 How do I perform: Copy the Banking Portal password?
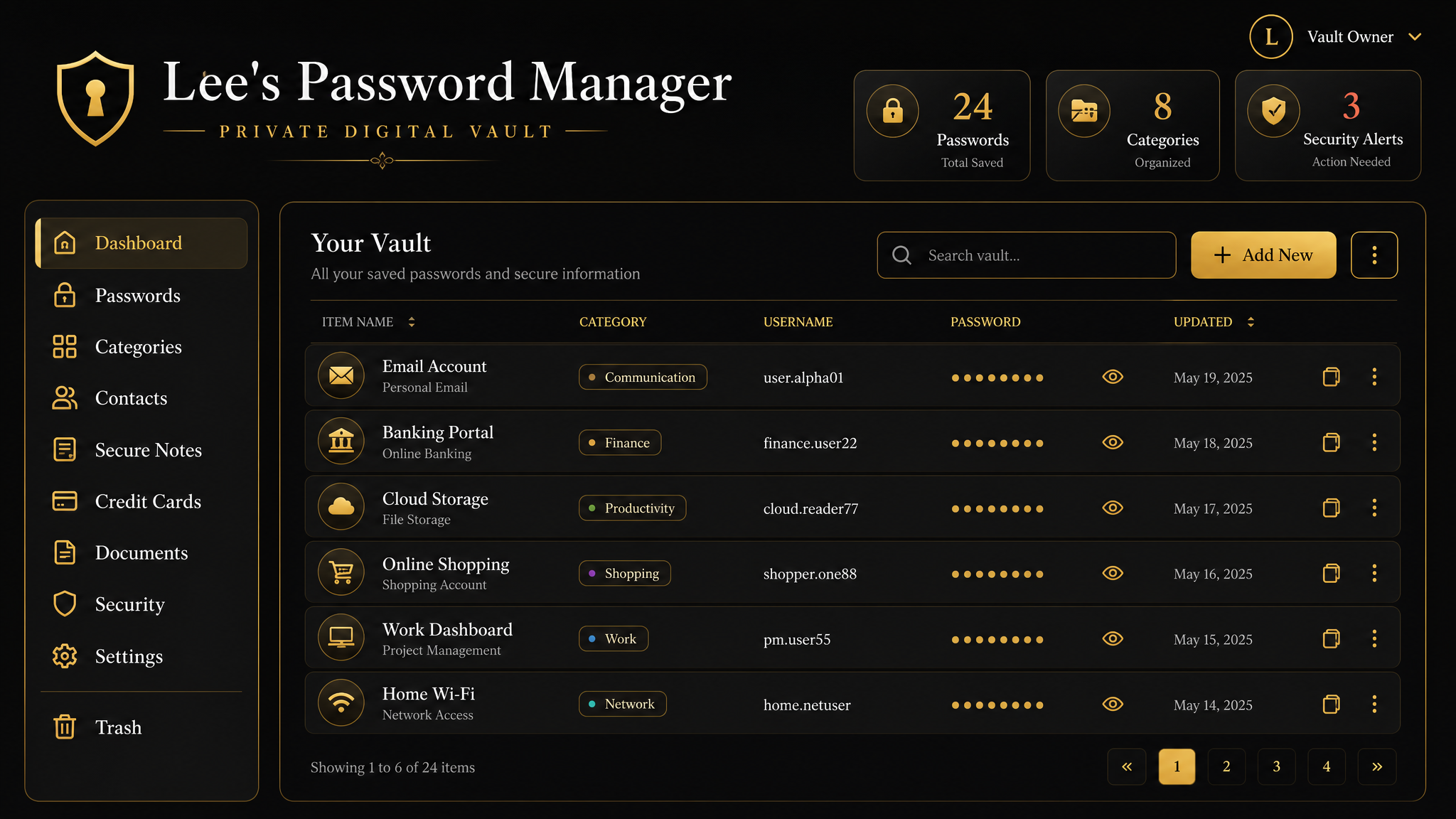1331,442
